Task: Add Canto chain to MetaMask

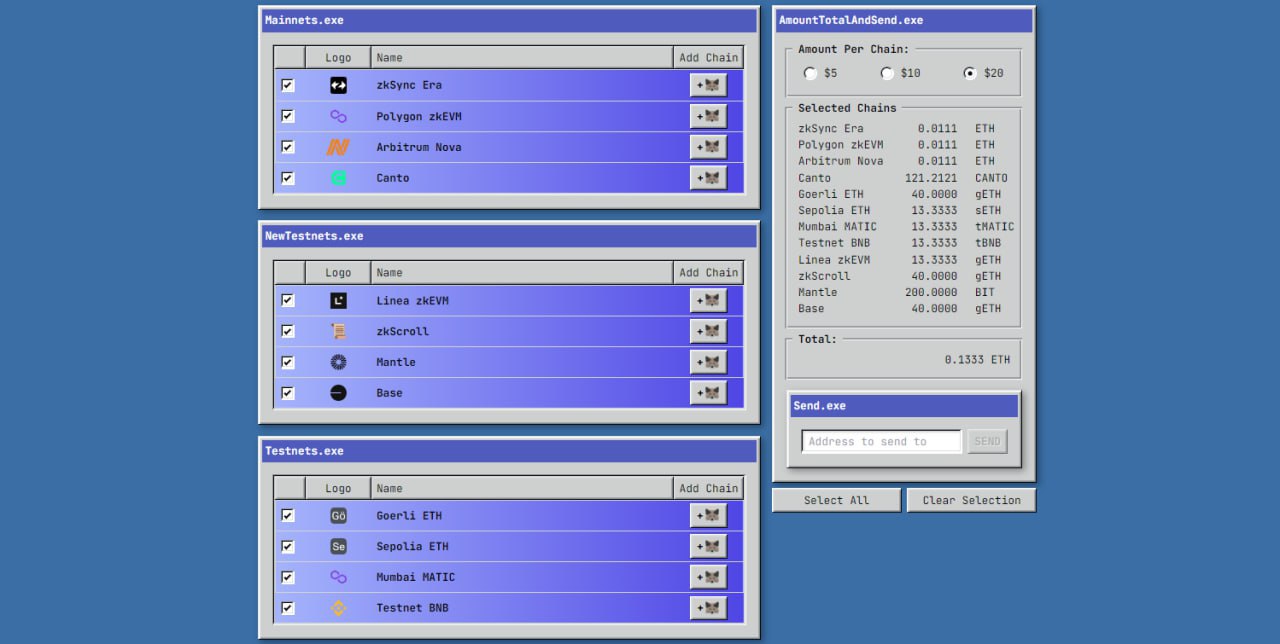Action: pyautogui.click(x=708, y=178)
